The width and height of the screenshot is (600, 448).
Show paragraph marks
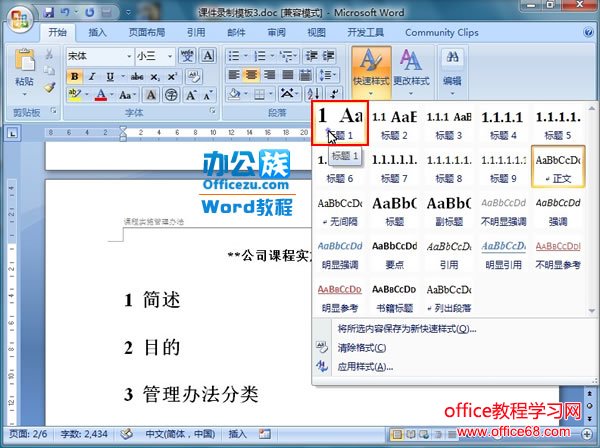(334, 94)
